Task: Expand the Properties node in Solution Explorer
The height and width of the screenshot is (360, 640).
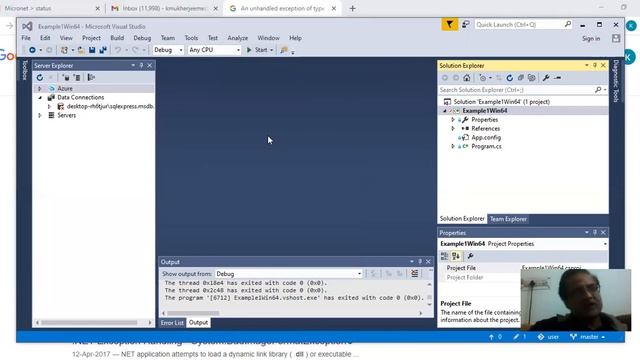Action: point(453,120)
